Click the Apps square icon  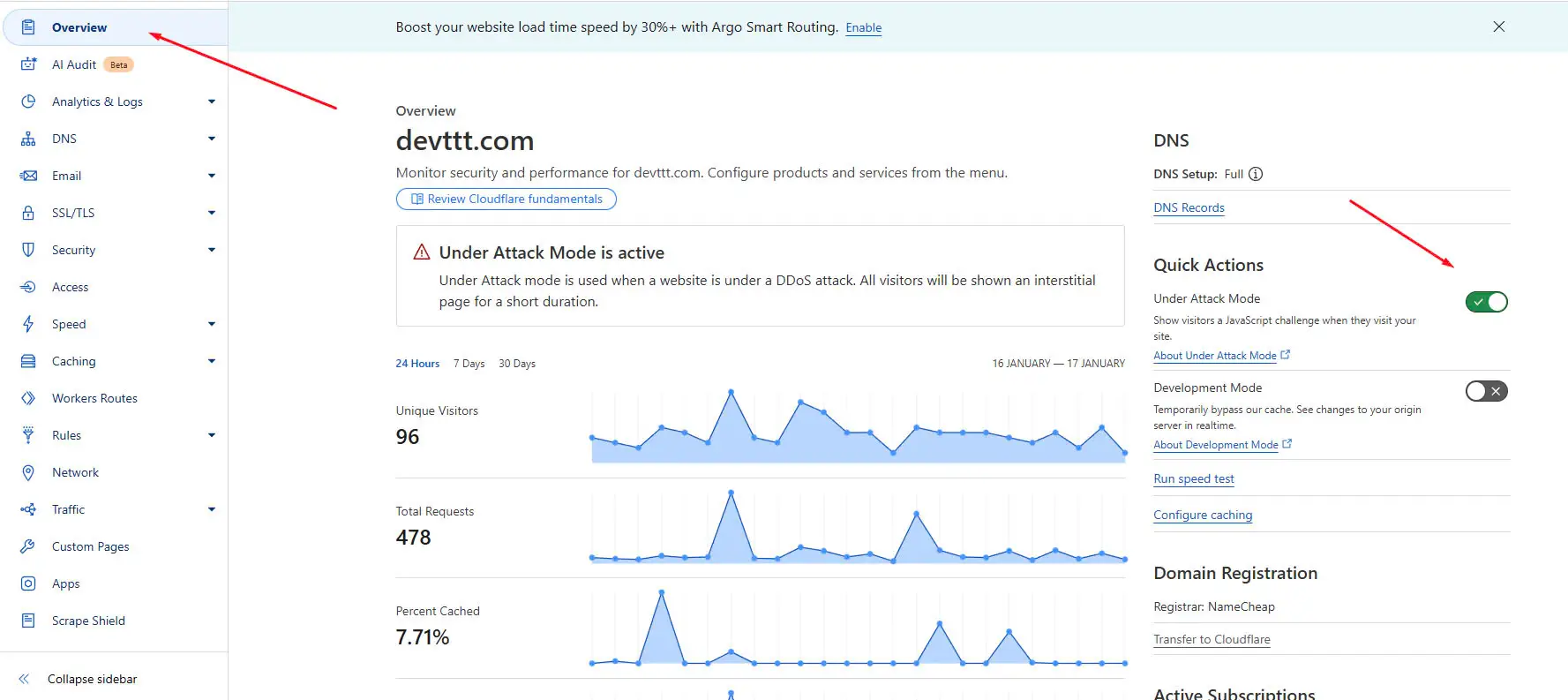pyautogui.click(x=28, y=583)
